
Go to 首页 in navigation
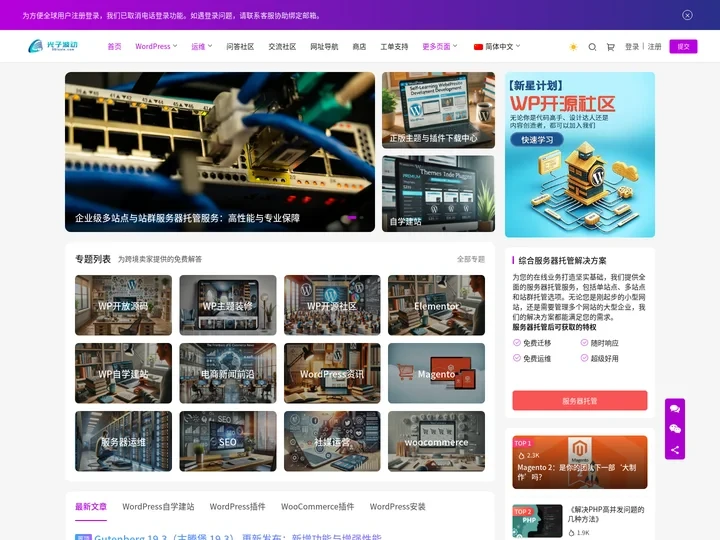[x=114, y=46]
